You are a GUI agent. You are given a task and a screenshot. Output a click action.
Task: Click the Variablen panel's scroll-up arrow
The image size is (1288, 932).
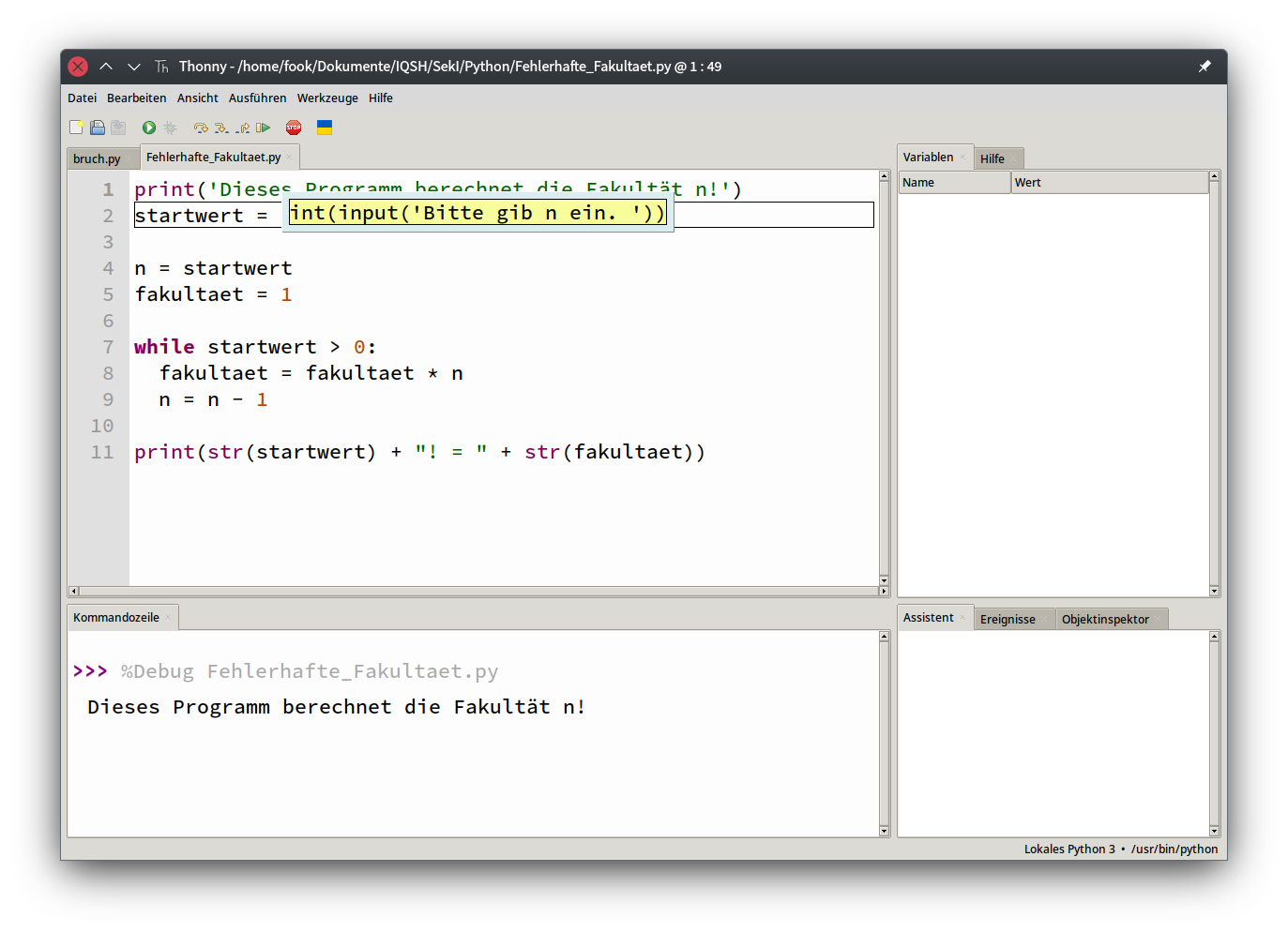[x=1214, y=176]
